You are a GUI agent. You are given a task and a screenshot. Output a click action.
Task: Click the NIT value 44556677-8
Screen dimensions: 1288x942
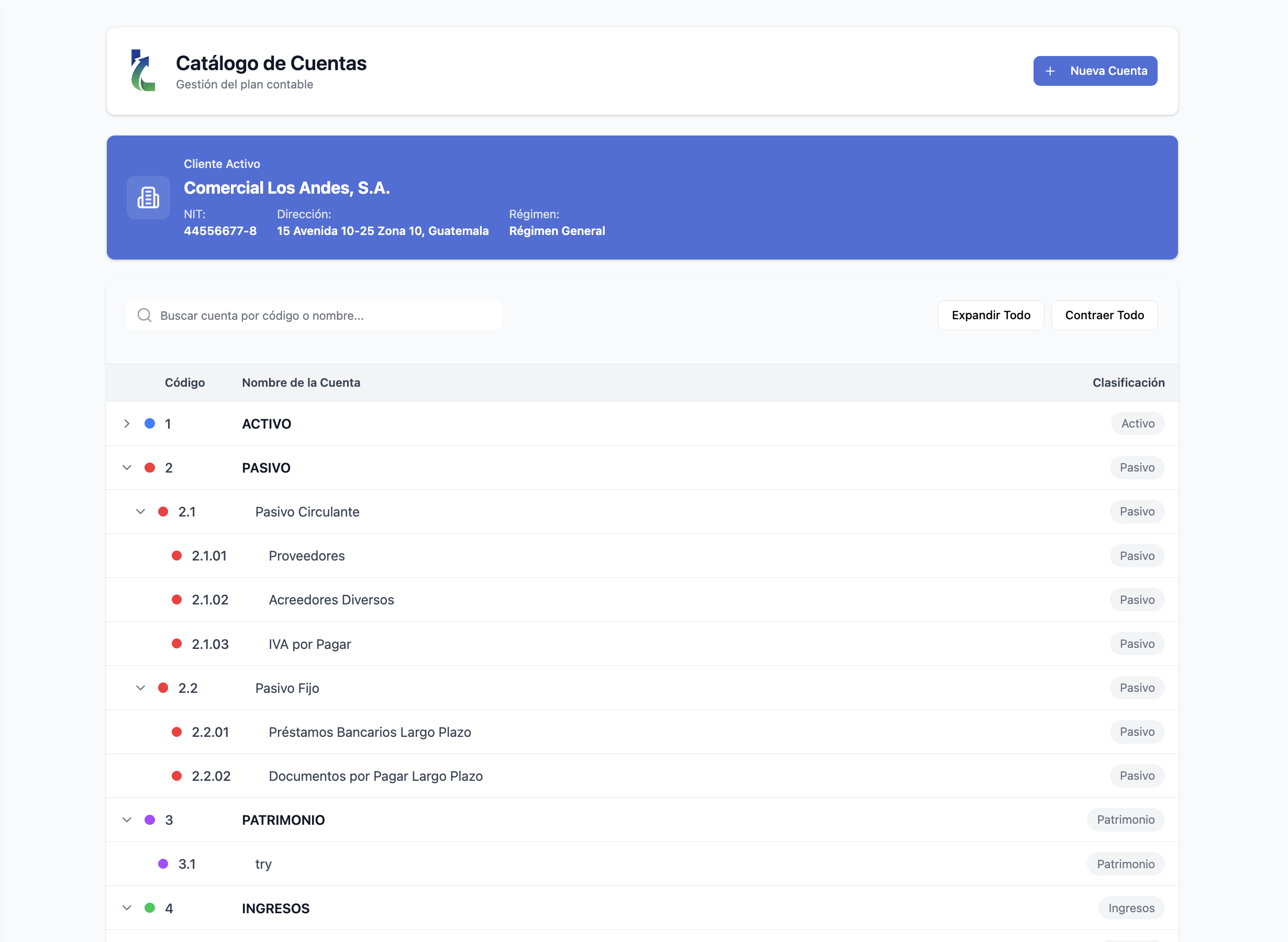click(x=220, y=231)
